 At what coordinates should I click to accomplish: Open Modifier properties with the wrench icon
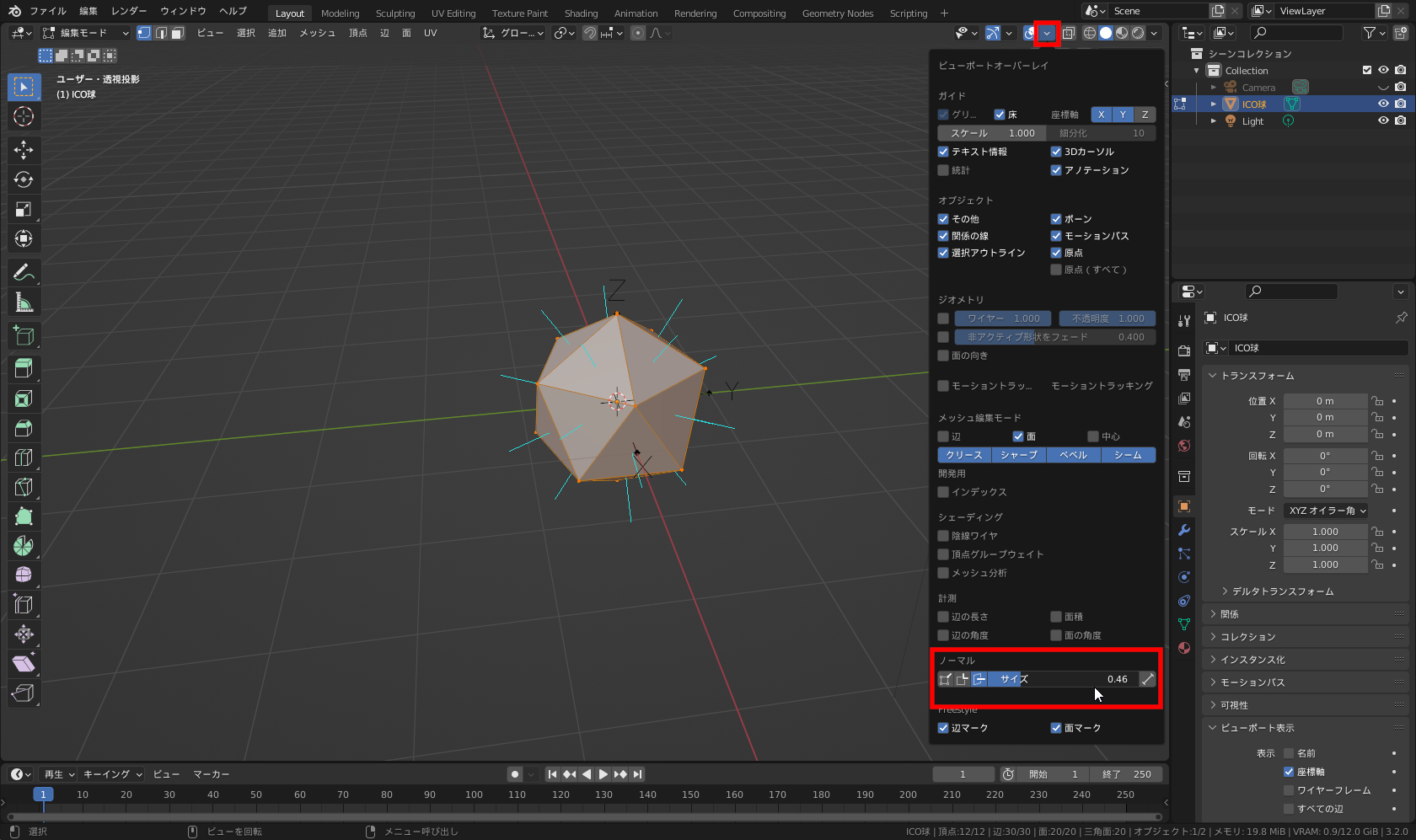tap(1183, 529)
